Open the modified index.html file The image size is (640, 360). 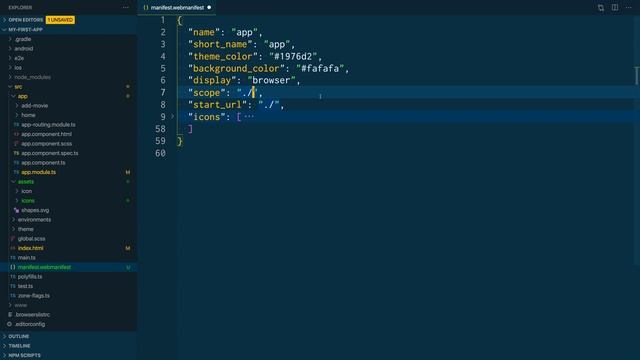(30, 248)
